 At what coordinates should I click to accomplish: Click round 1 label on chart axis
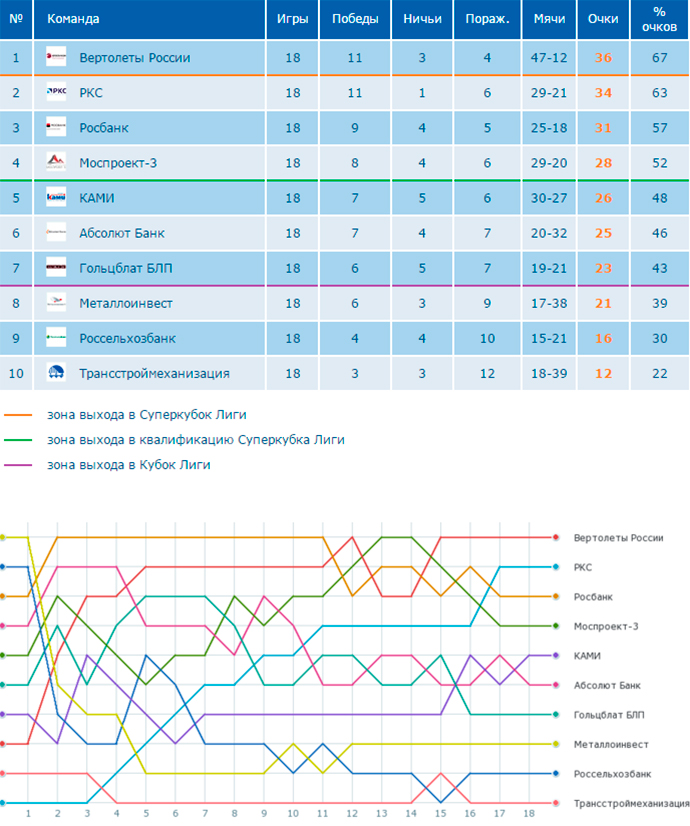pyautogui.click(x=28, y=814)
